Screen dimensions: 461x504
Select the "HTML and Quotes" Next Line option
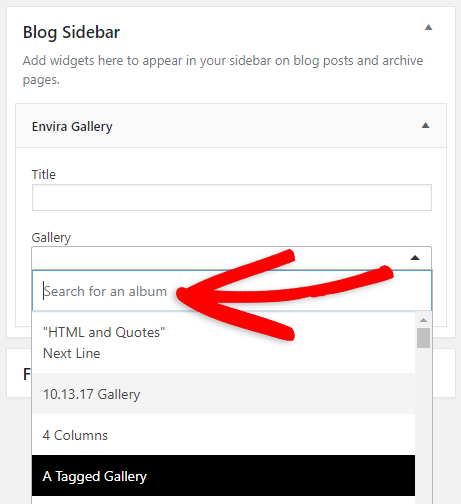[224, 343]
